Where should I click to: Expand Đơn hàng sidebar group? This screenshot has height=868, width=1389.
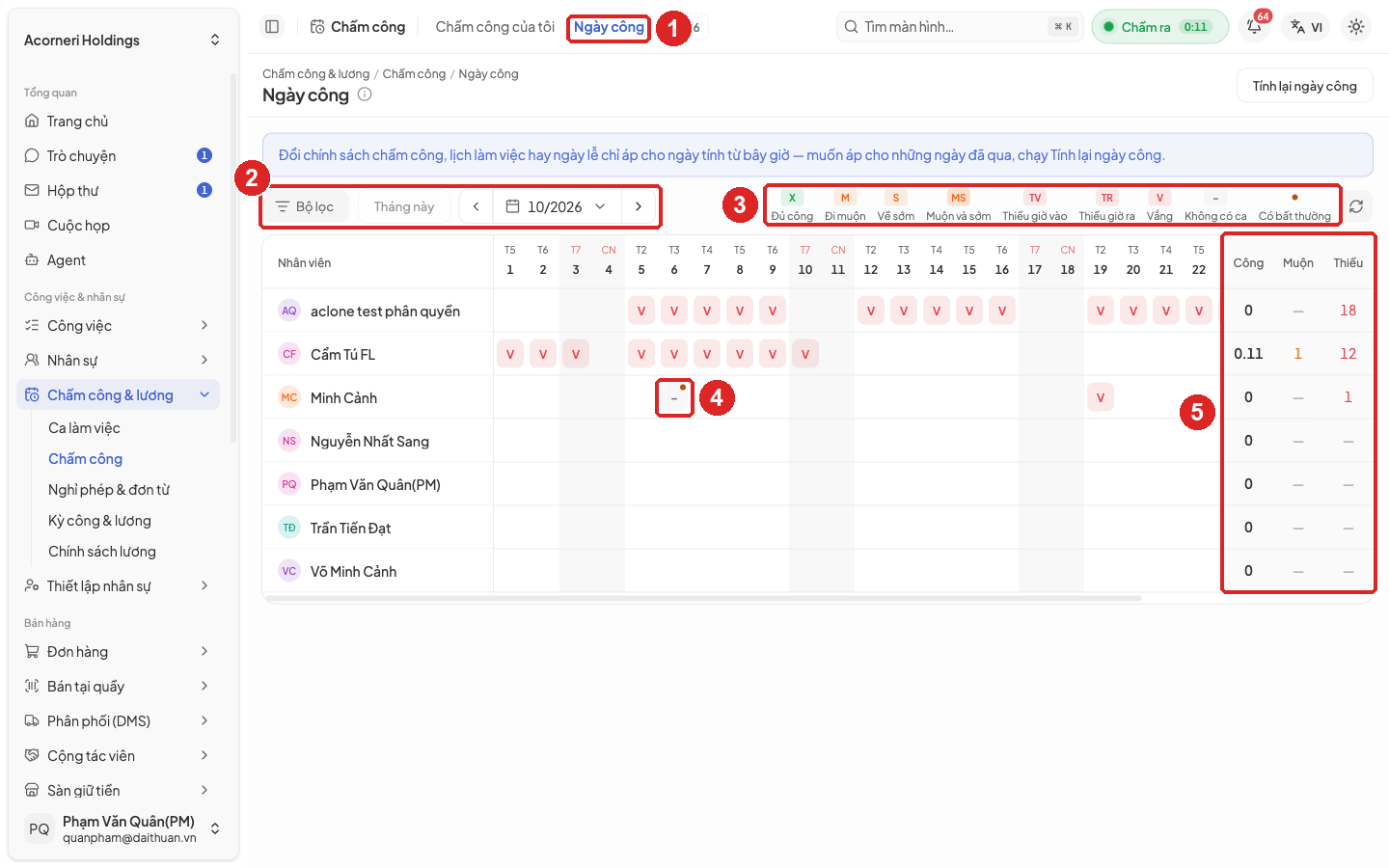point(118,652)
